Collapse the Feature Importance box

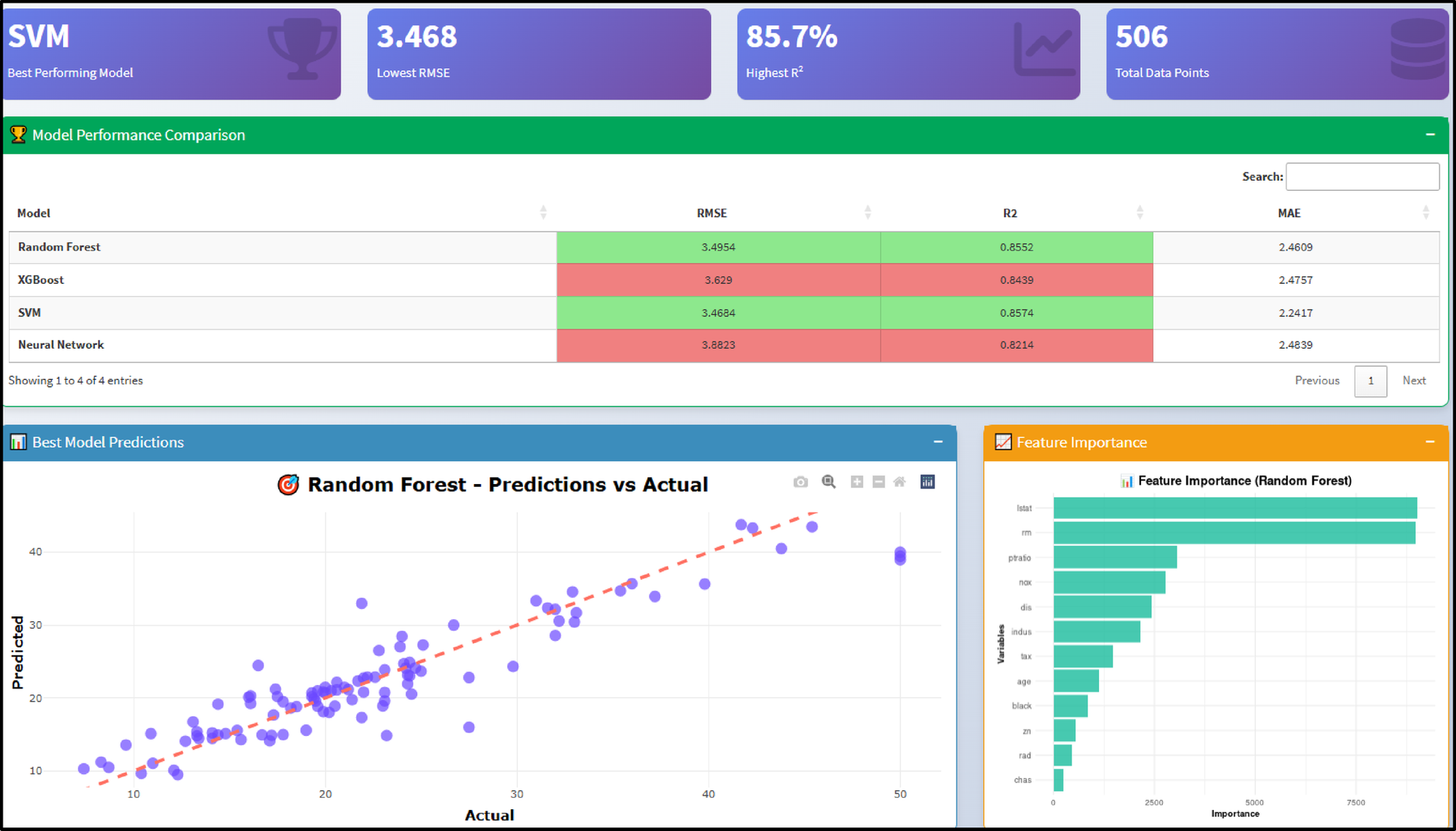(1430, 442)
